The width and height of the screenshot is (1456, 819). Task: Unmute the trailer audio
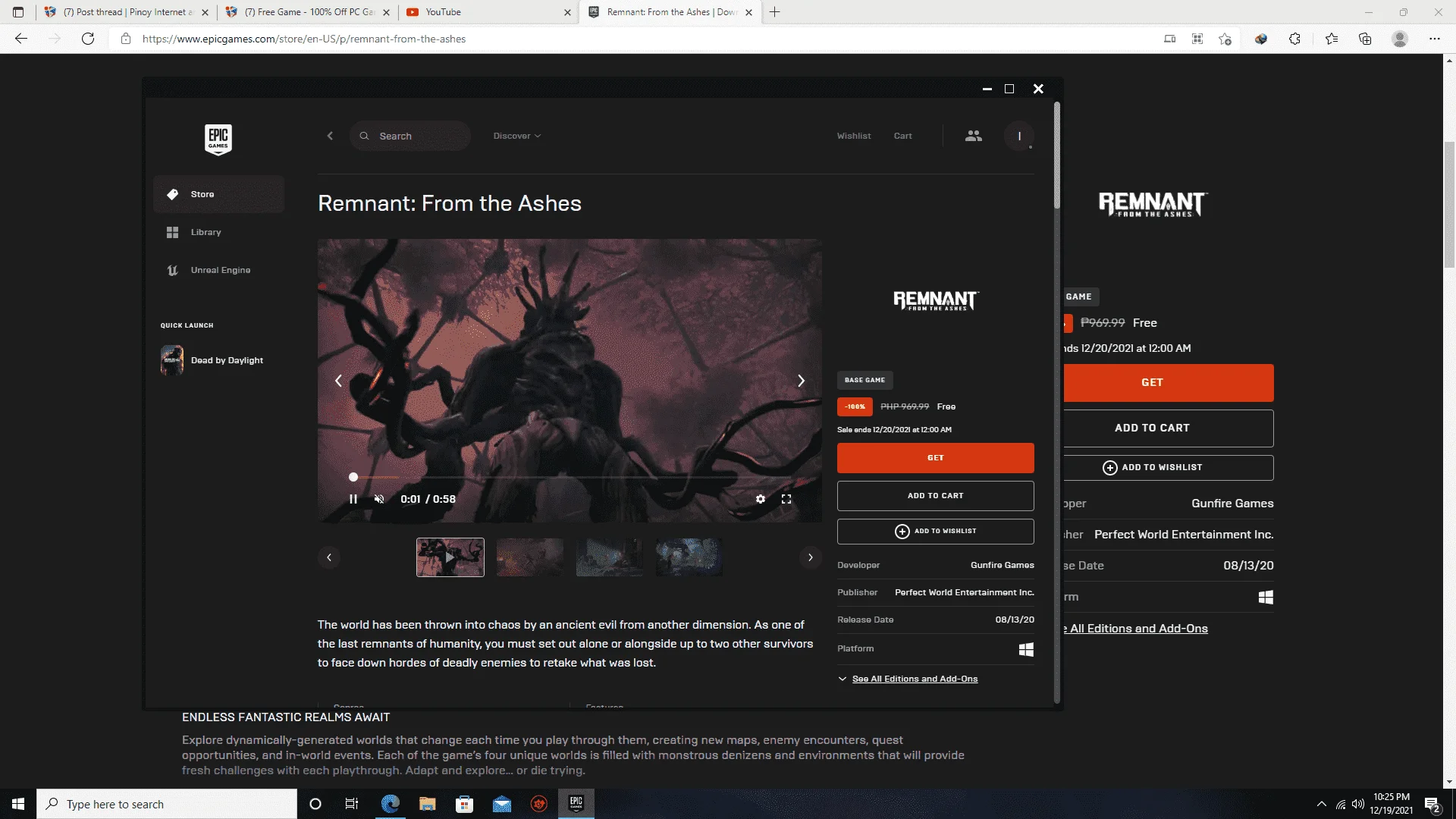379,499
